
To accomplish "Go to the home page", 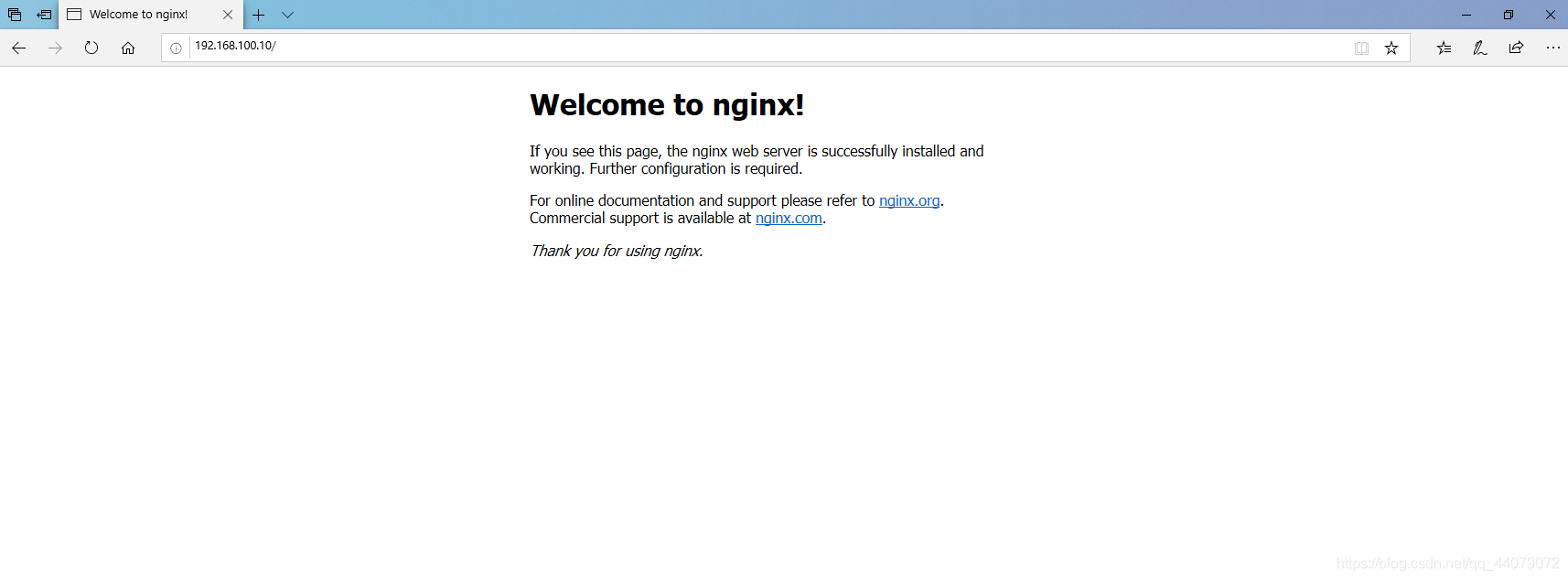I will pyautogui.click(x=128, y=48).
